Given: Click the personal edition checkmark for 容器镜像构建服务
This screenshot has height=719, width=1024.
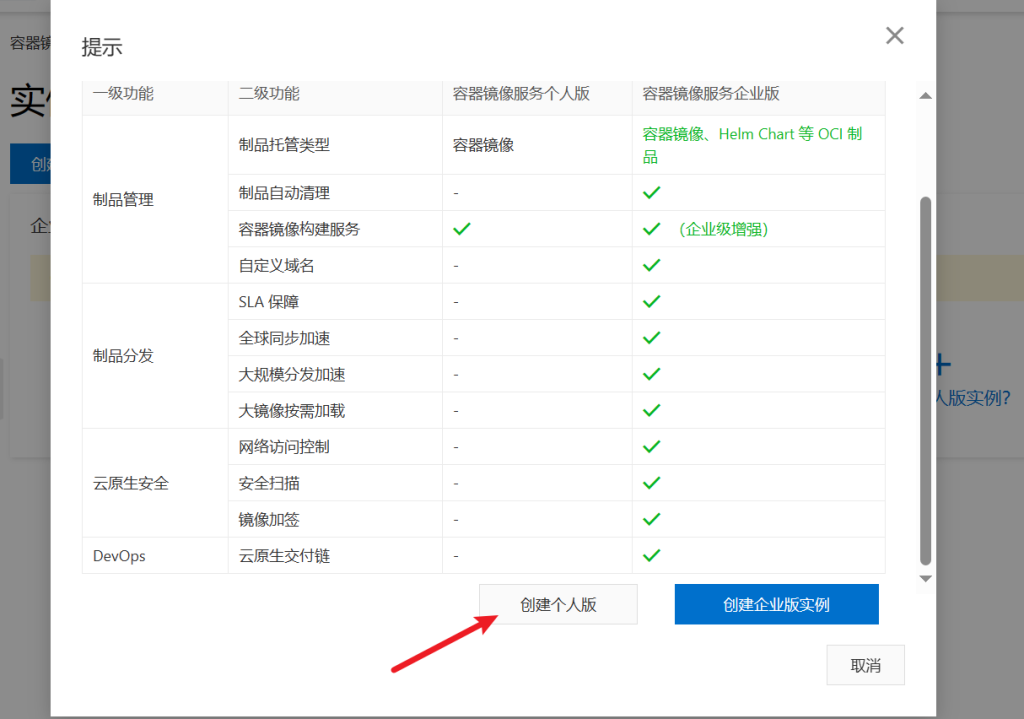Looking at the screenshot, I should point(461,229).
